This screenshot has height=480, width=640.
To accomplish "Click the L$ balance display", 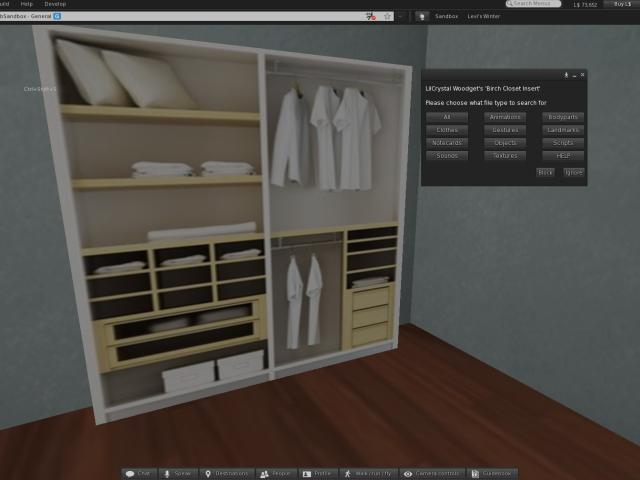I will tap(585, 4).
